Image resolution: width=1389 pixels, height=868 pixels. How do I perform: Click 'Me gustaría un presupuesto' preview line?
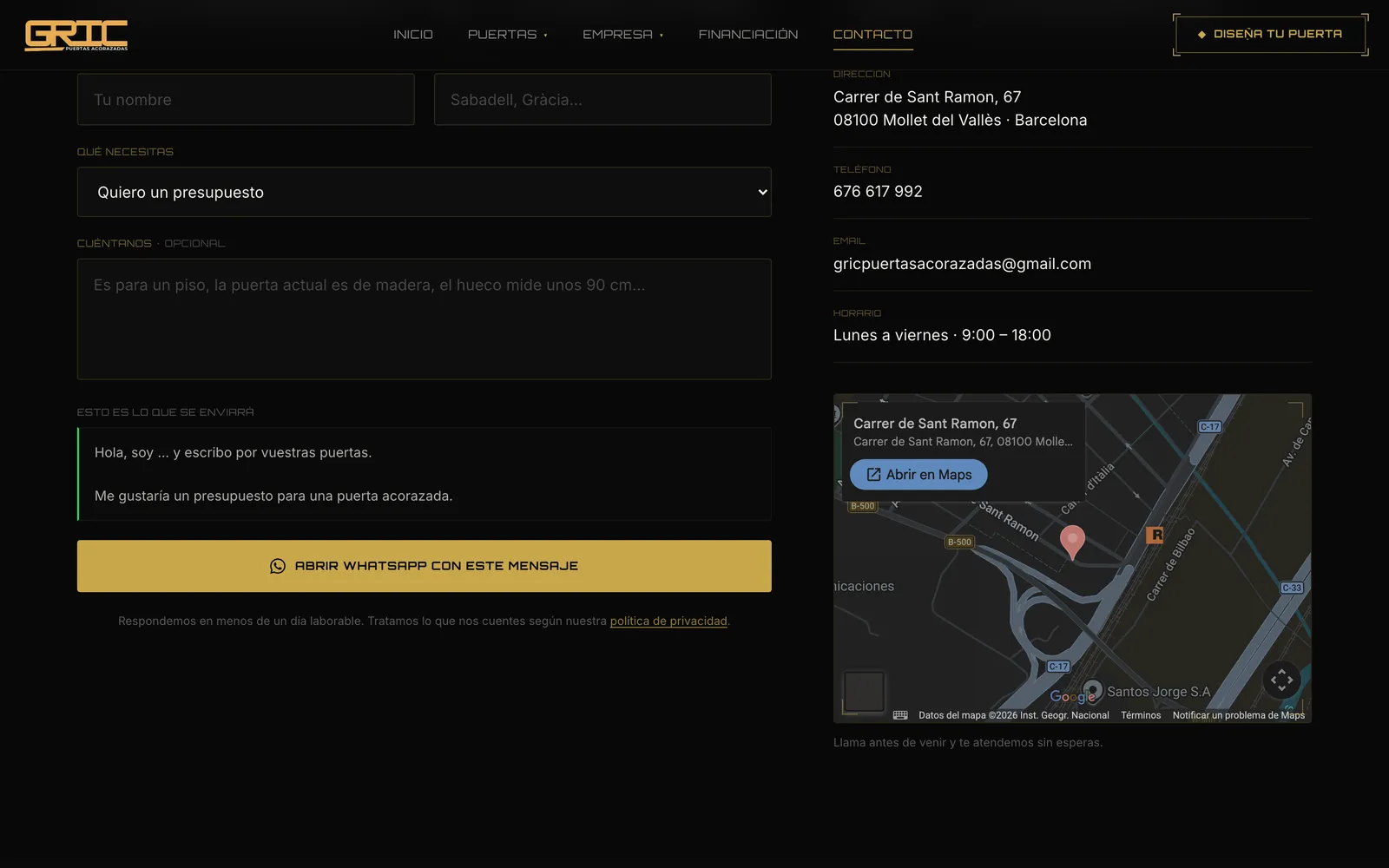coord(273,496)
